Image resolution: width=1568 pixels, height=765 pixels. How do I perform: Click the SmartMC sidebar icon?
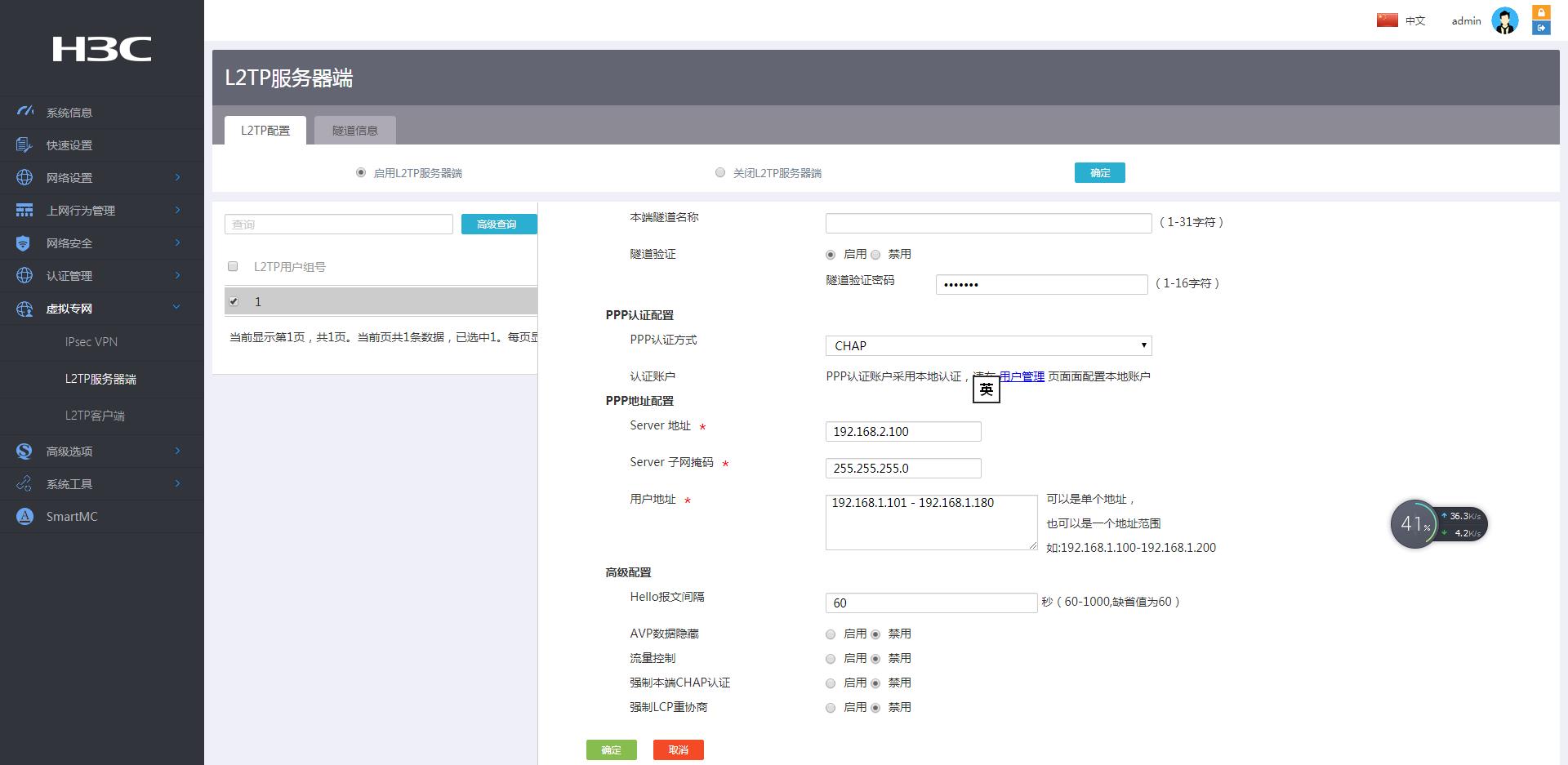tap(24, 516)
